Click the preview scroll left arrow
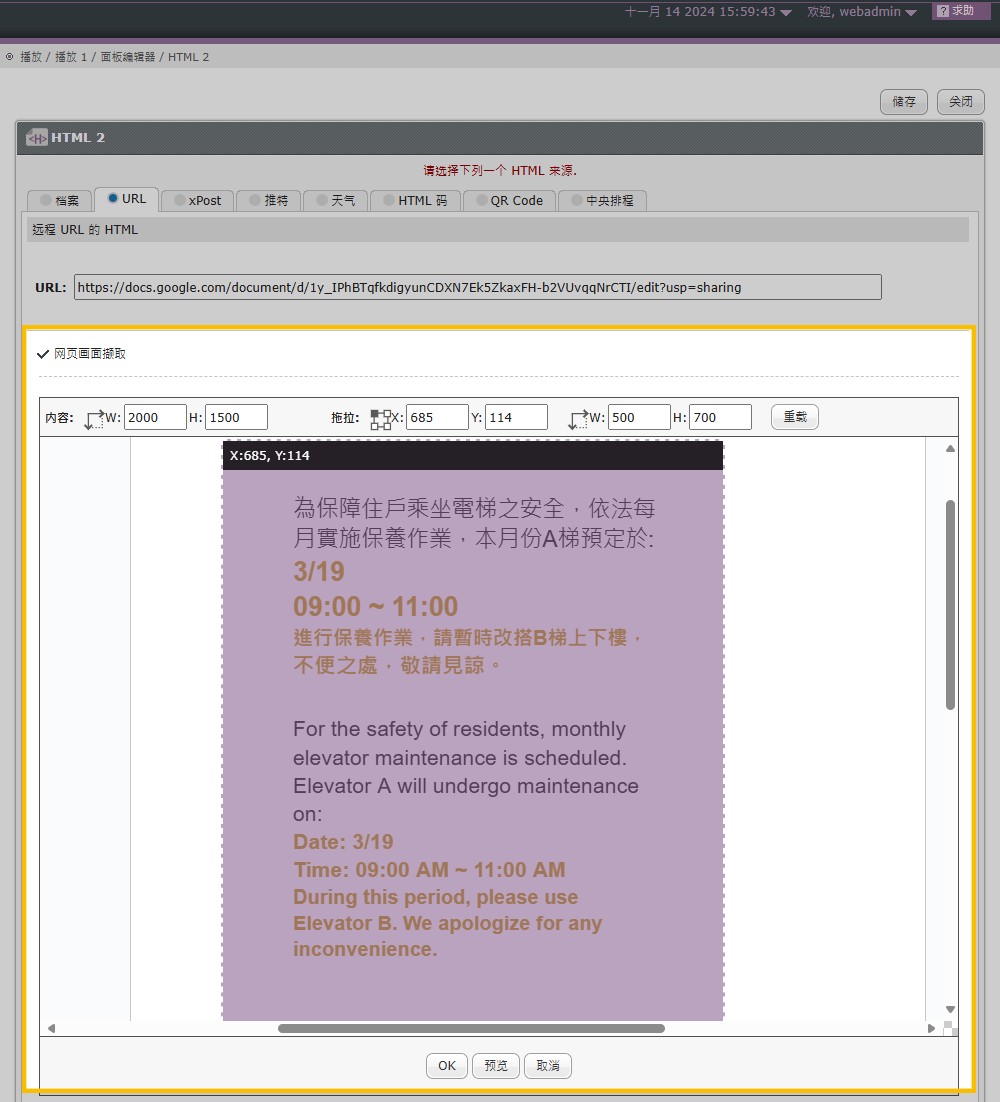 pos(51,1028)
